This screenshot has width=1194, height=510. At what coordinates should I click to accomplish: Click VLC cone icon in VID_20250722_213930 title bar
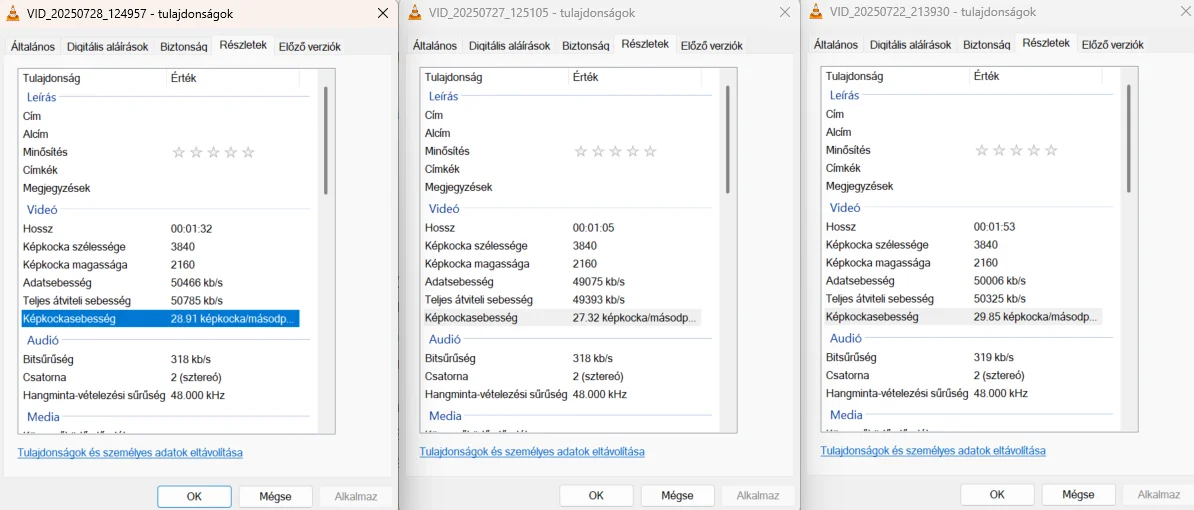(817, 12)
